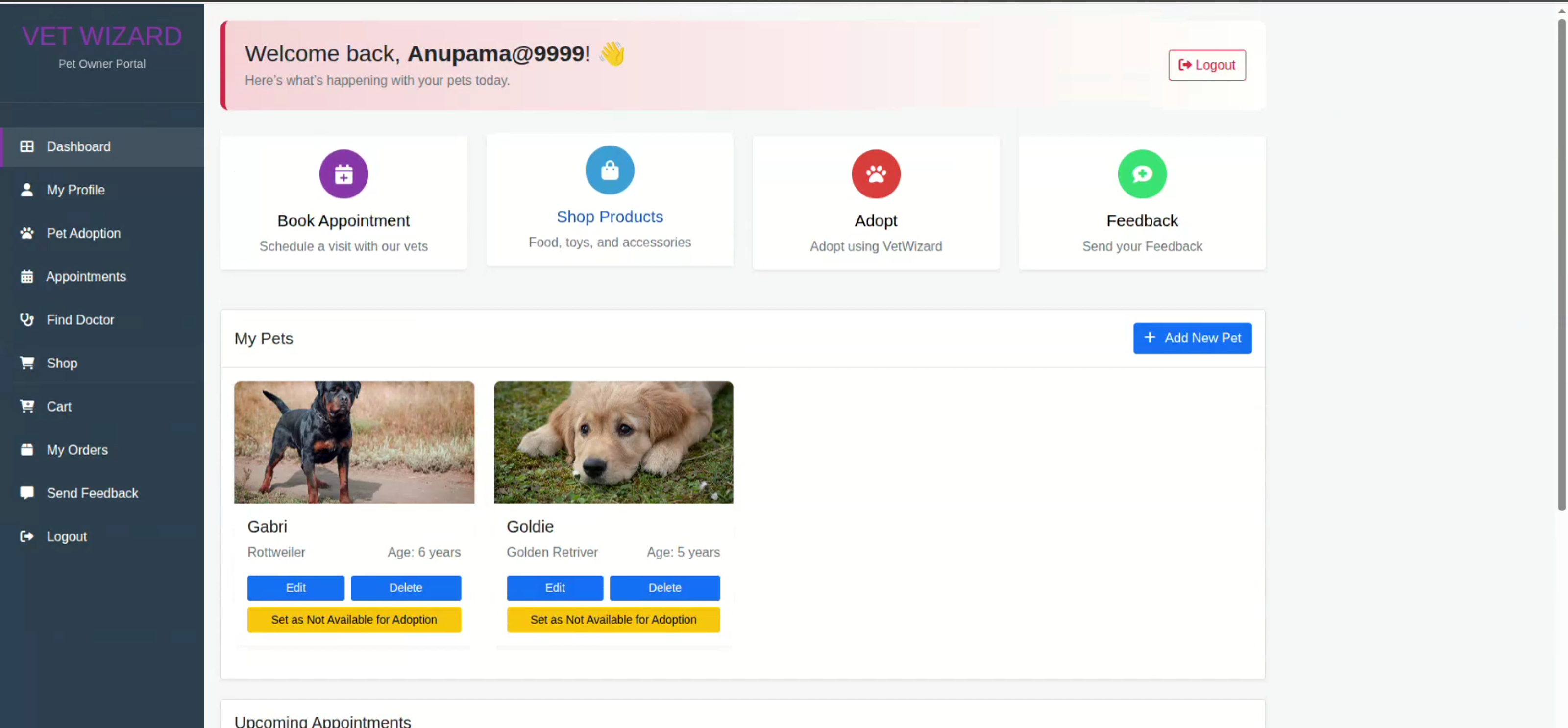1568x728 pixels.
Task: Click the page vertical scrollbar thumb
Action: (x=1561, y=265)
